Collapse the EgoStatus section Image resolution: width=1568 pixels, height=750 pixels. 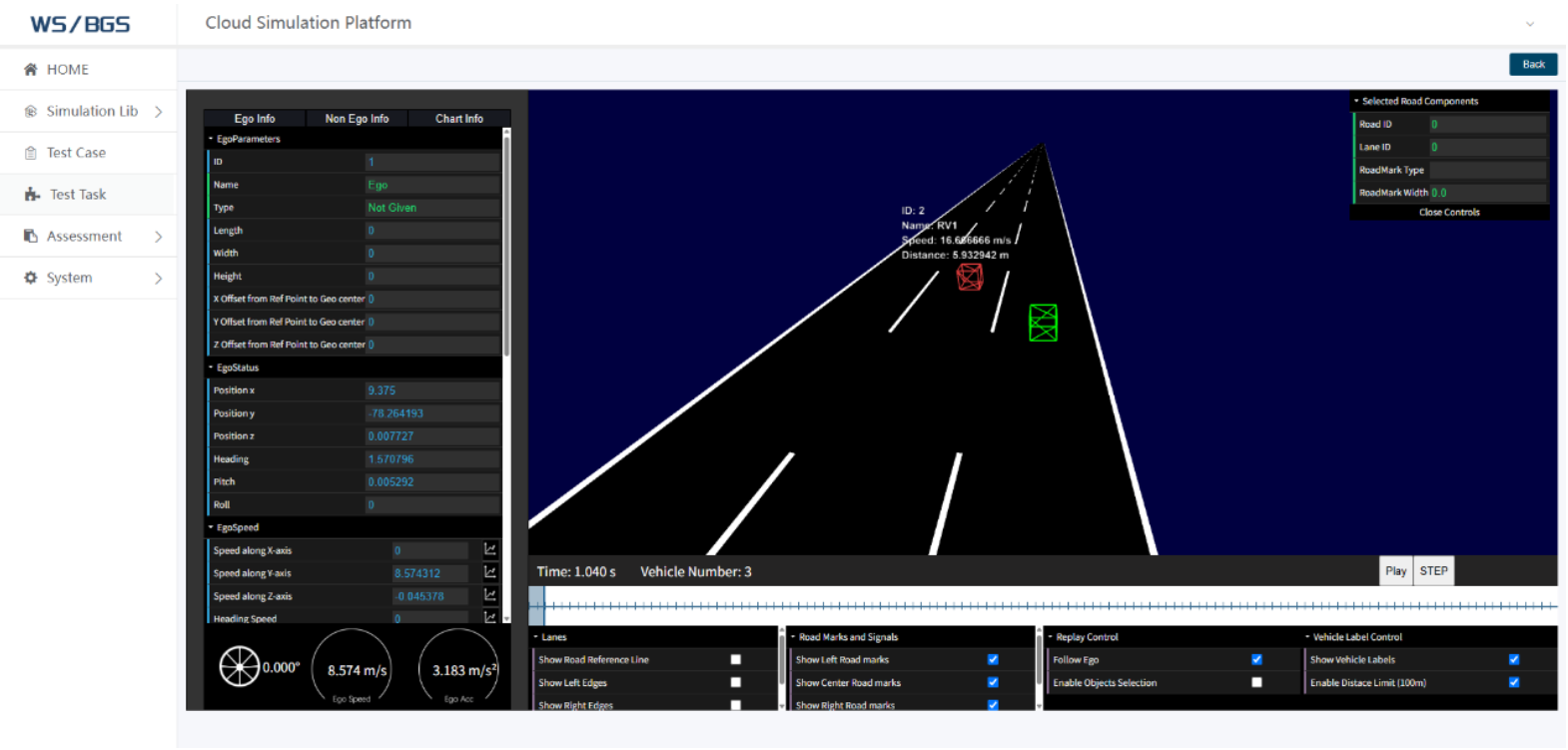pos(211,368)
